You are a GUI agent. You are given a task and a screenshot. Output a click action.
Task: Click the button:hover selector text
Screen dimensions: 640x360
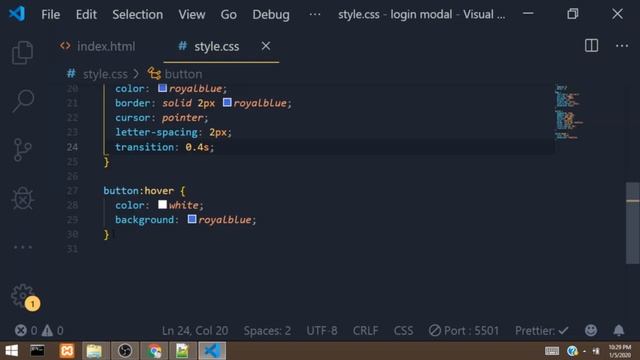[x=138, y=191]
